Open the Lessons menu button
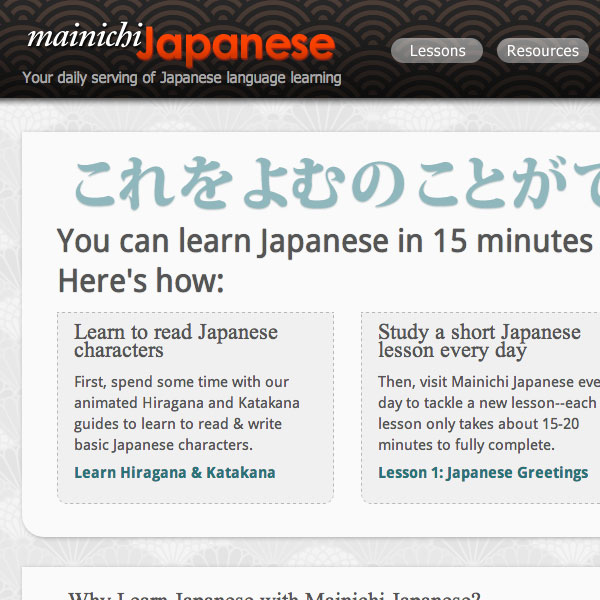 [437, 51]
